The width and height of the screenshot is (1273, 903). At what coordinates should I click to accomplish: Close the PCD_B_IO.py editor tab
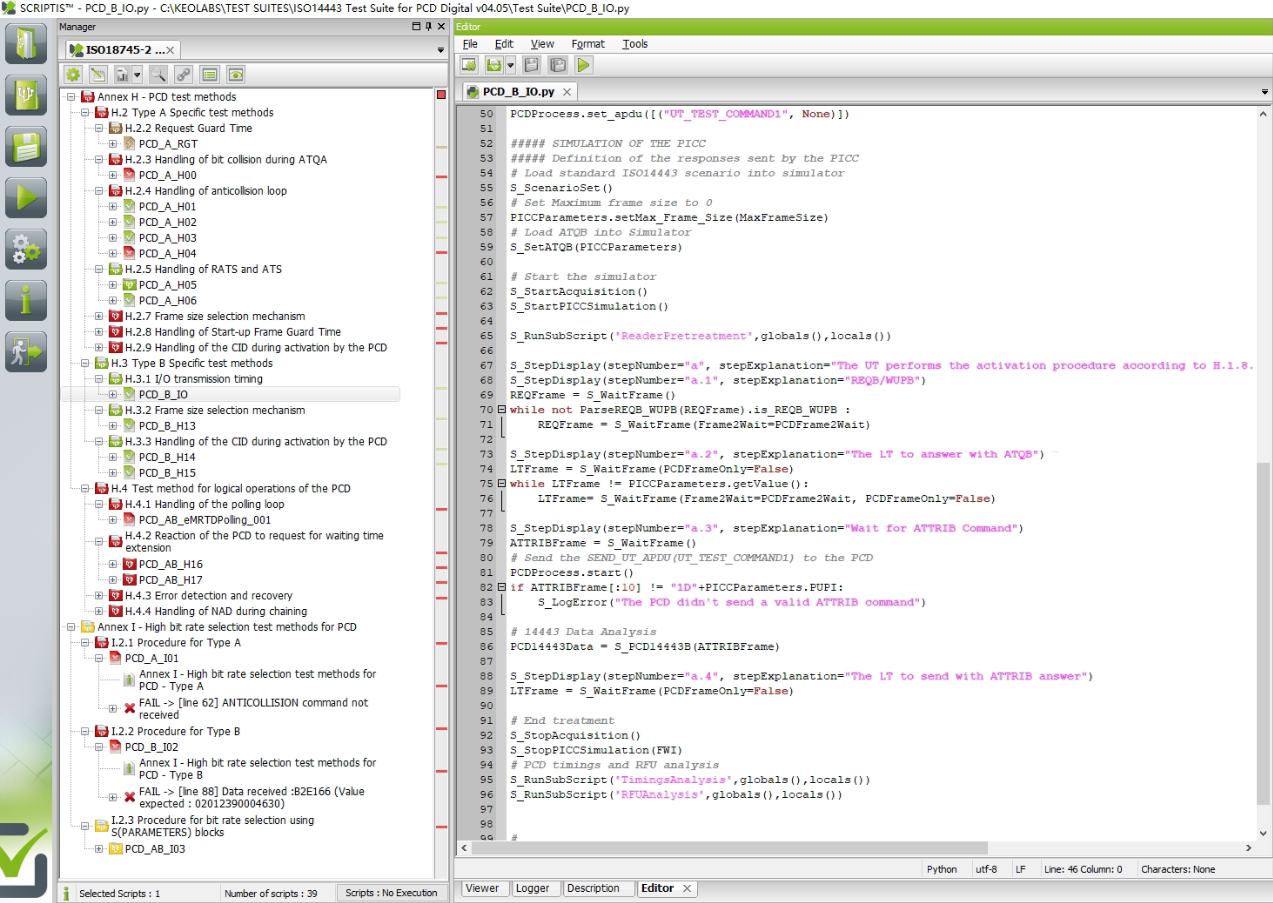point(567,92)
